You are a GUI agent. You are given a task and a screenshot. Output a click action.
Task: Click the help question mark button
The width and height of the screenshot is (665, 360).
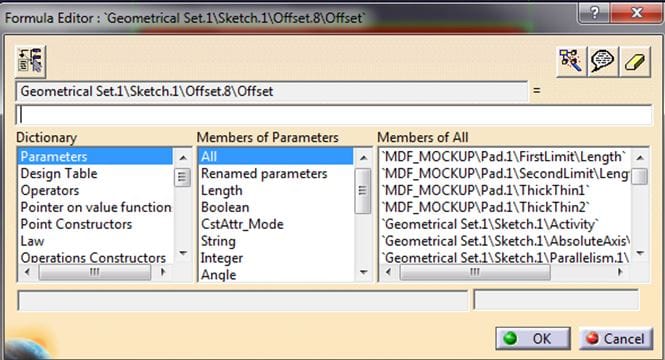[x=594, y=13]
